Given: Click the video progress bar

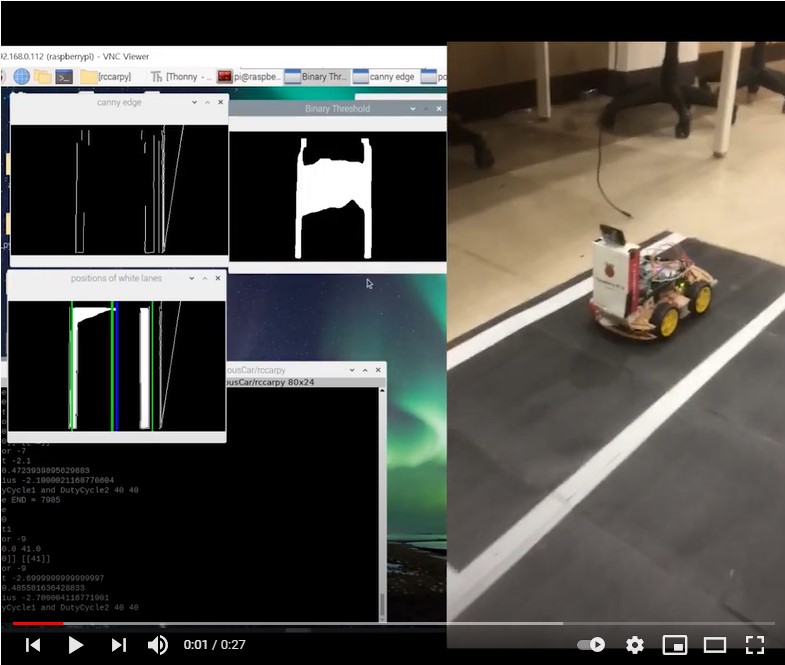Looking at the screenshot, I should [x=394, y=623].
